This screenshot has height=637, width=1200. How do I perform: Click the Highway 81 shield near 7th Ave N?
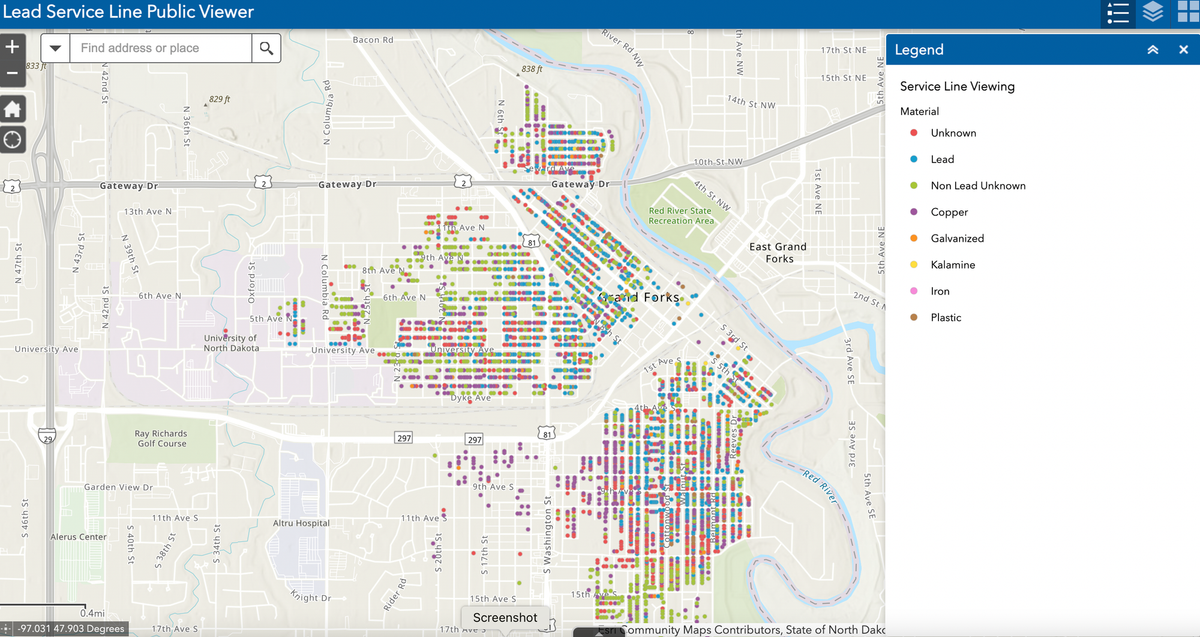point(533,241)
